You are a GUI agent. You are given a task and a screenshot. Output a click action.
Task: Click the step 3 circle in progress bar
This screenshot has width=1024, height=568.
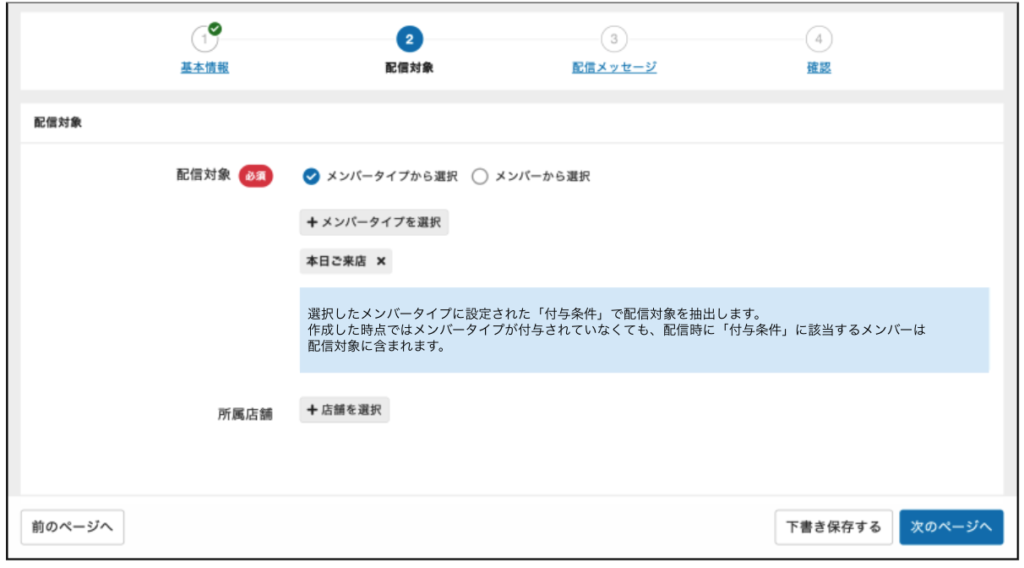click(x=614, y=40)
